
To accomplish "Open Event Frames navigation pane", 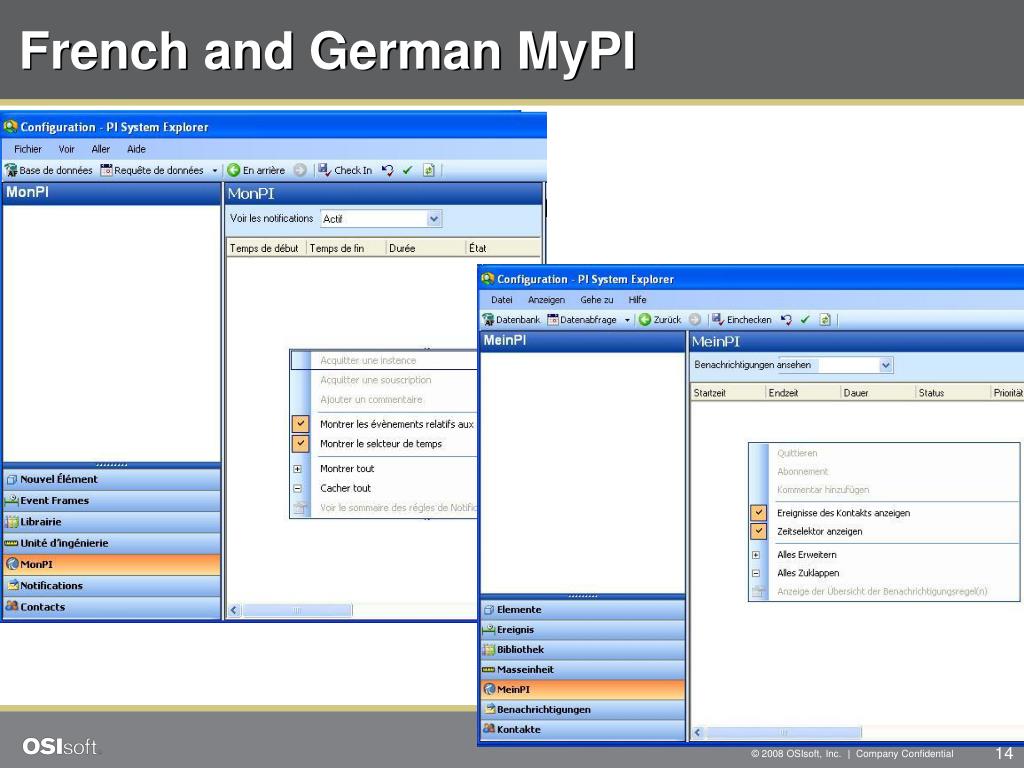I will click(112, 501).
